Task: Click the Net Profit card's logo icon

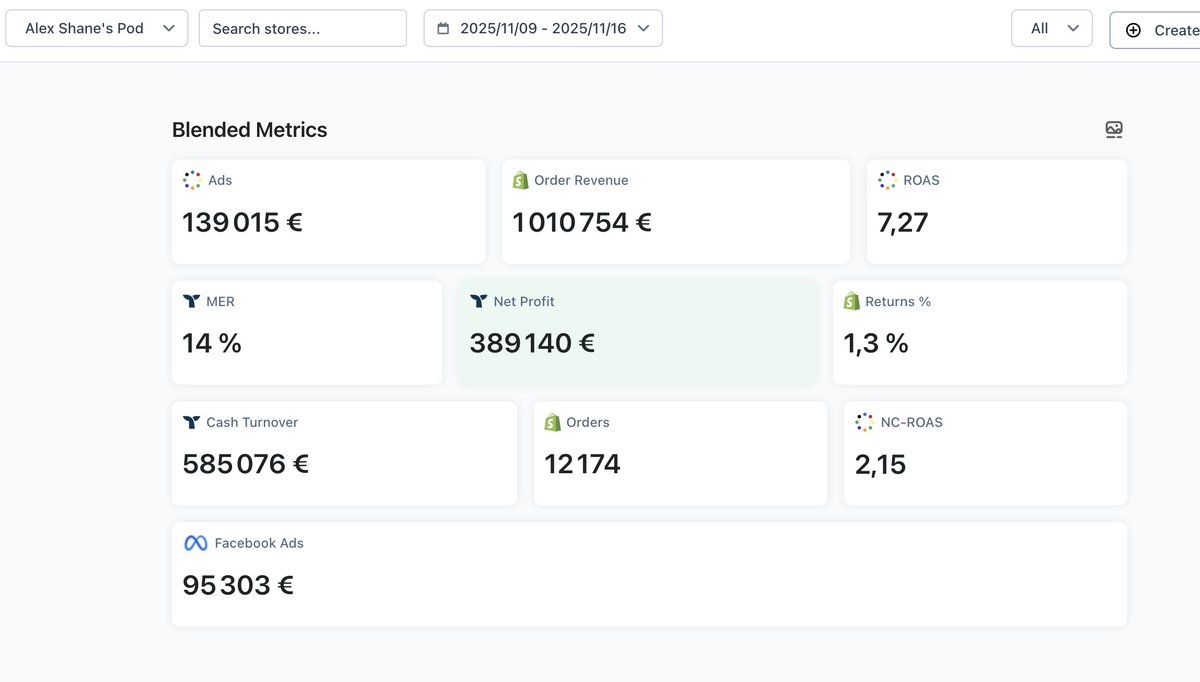Action: tap(479, 301)
